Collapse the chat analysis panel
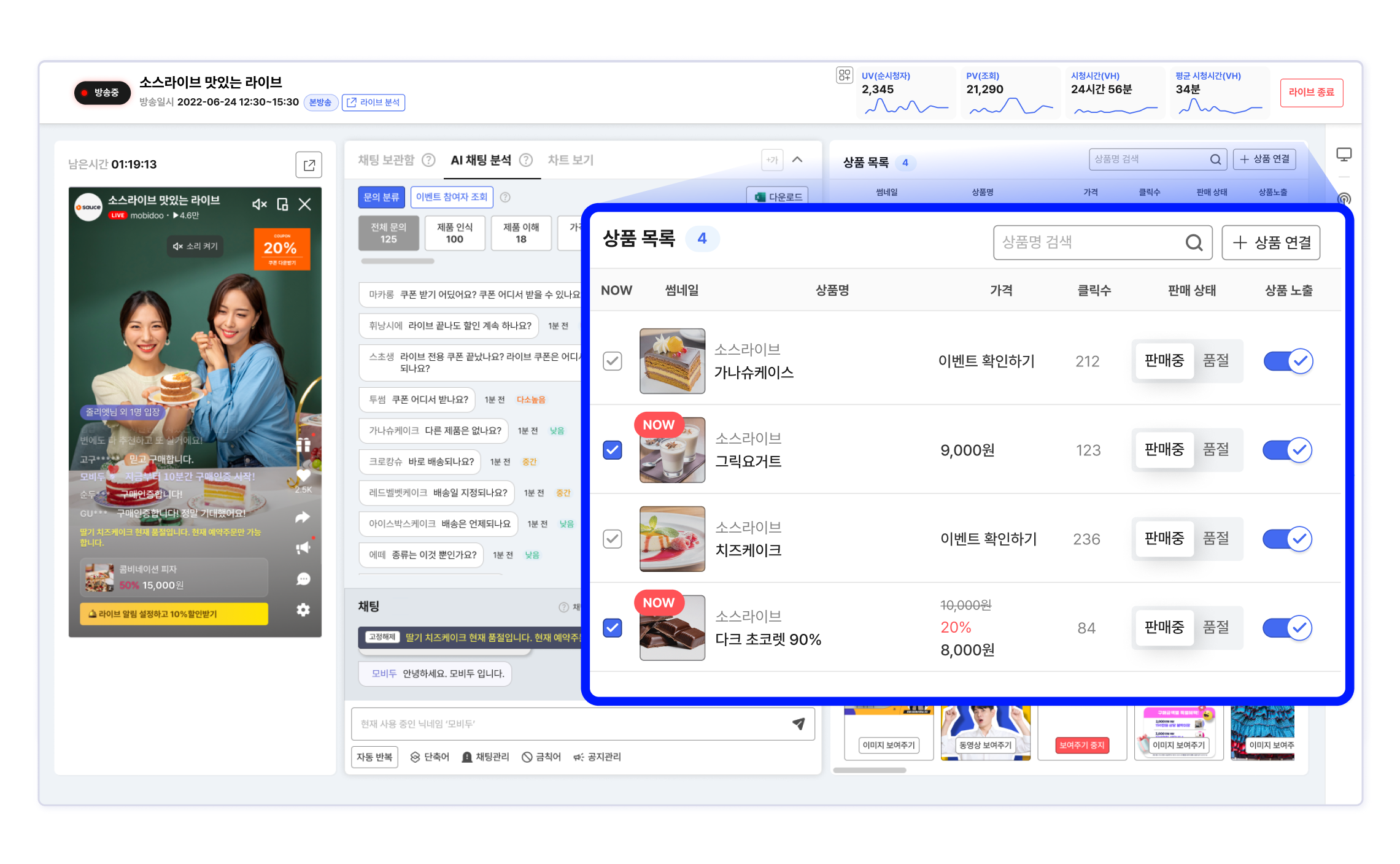The width and height of the screenshot is (1400, 864). point(797,160)
